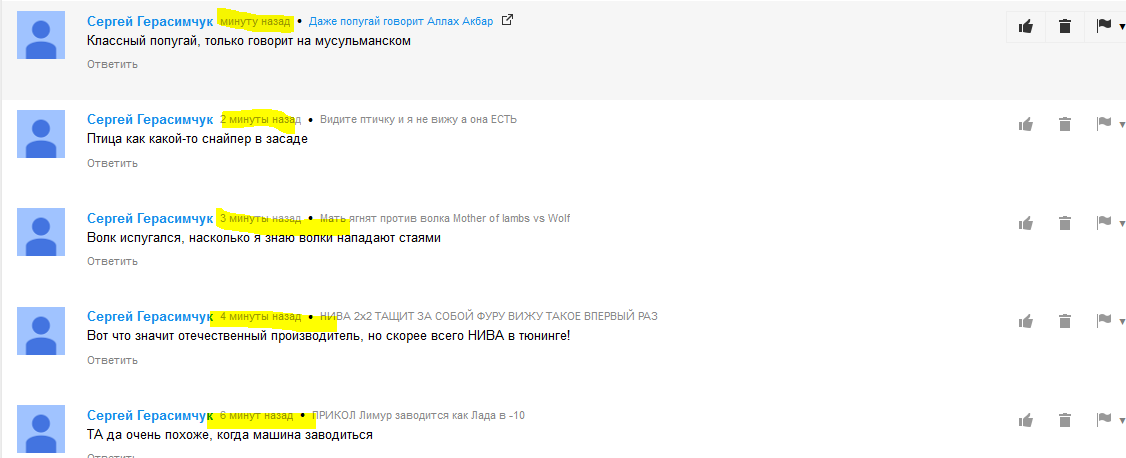Flag the parrot comment
1126x458 pixels.
[1103, 26]
